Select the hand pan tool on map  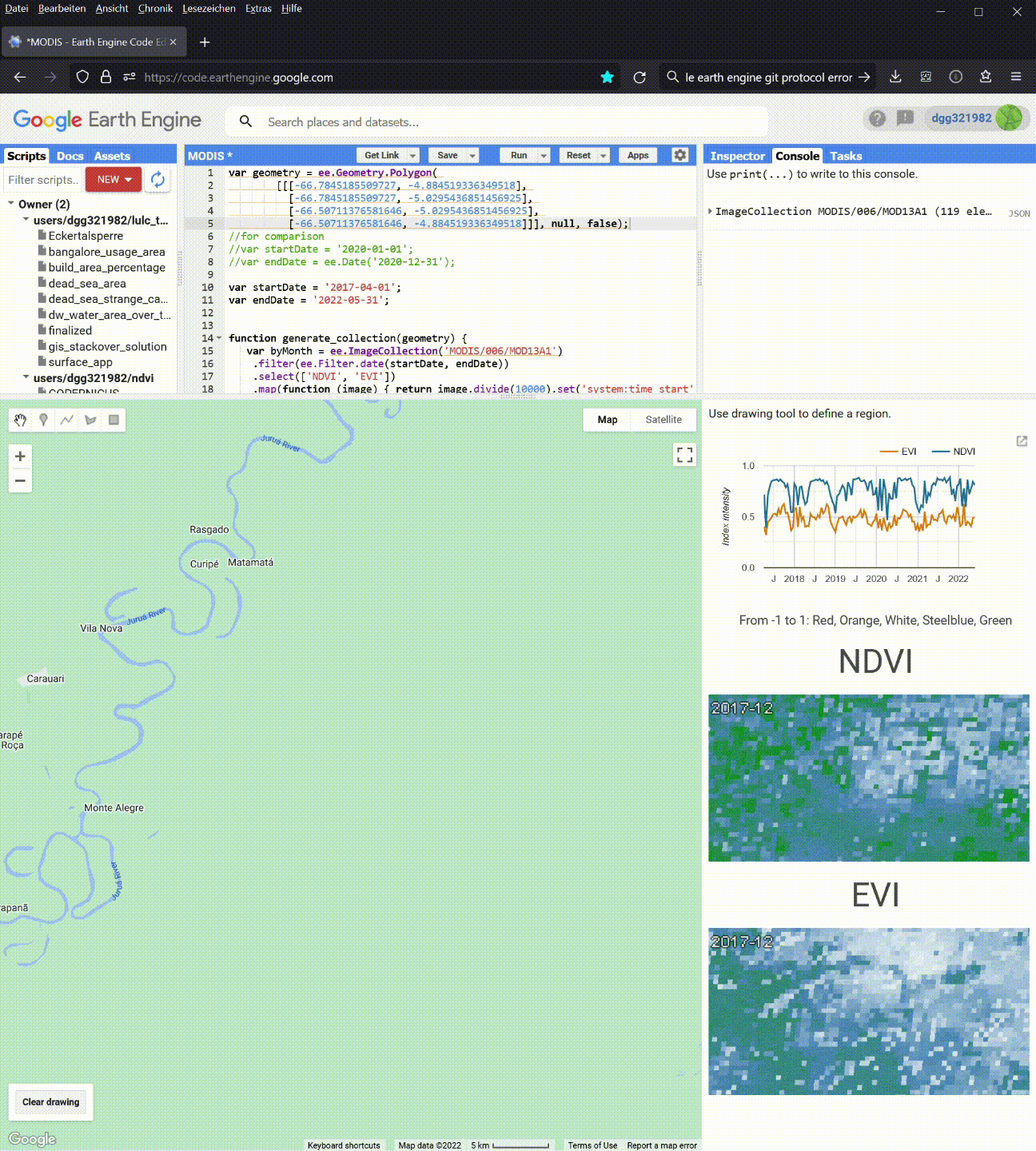click(20, 420)
